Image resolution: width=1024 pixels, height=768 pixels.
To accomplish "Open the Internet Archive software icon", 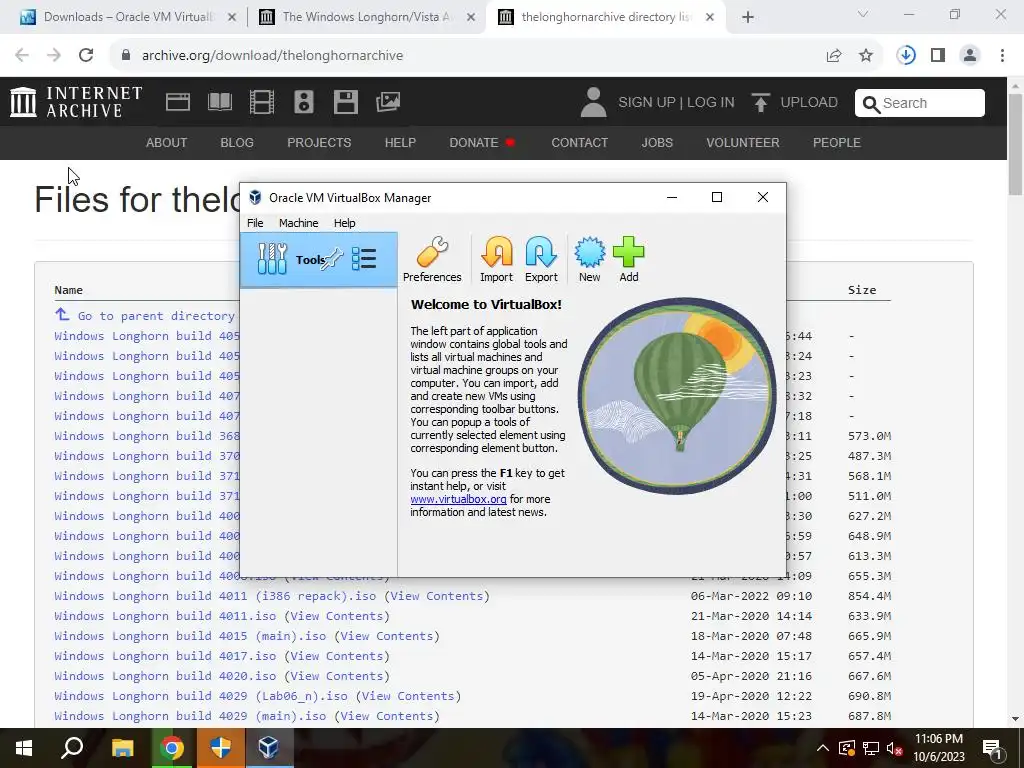I will tap(345, 102).
